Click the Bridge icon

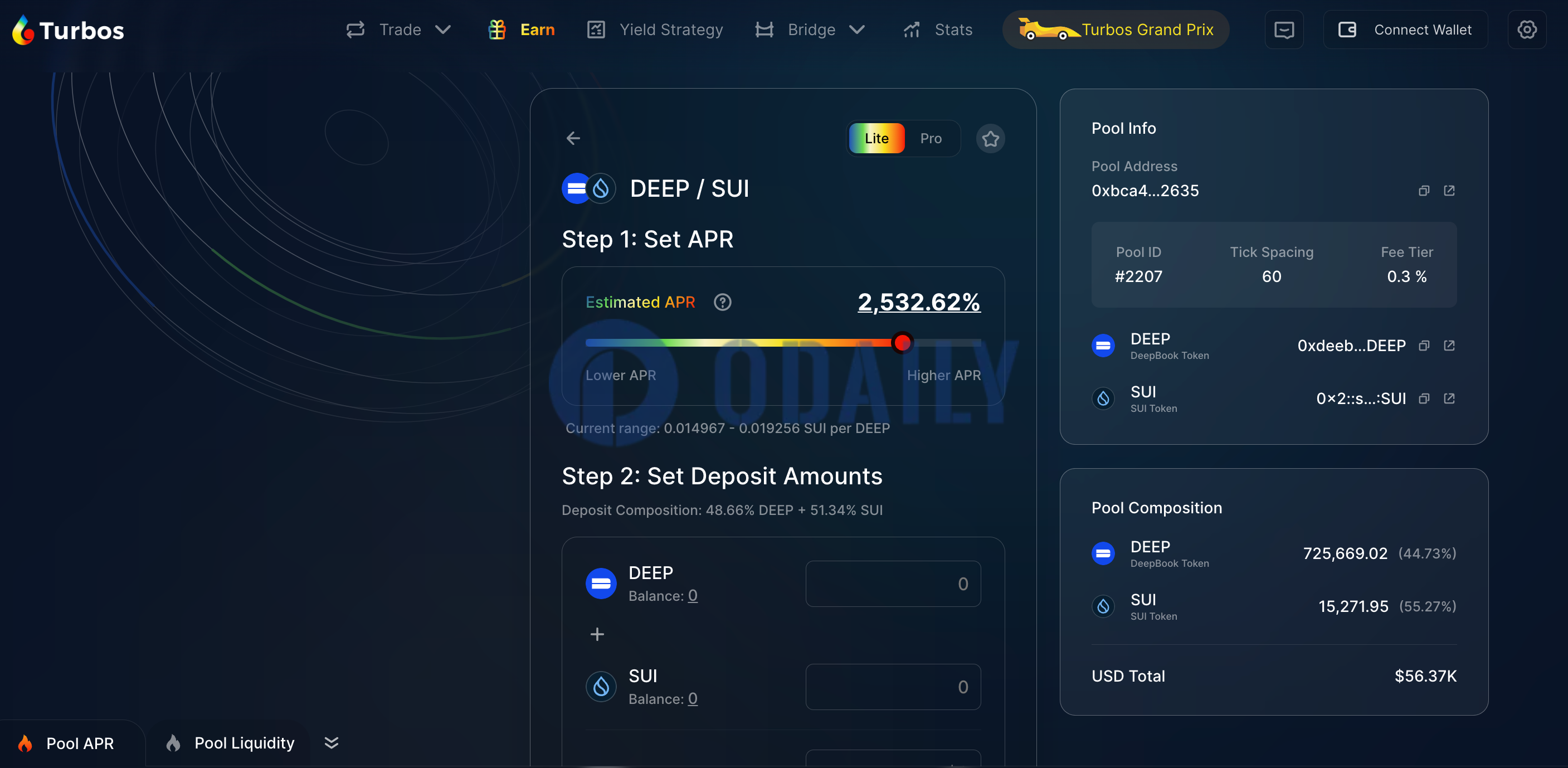[764, 30]
